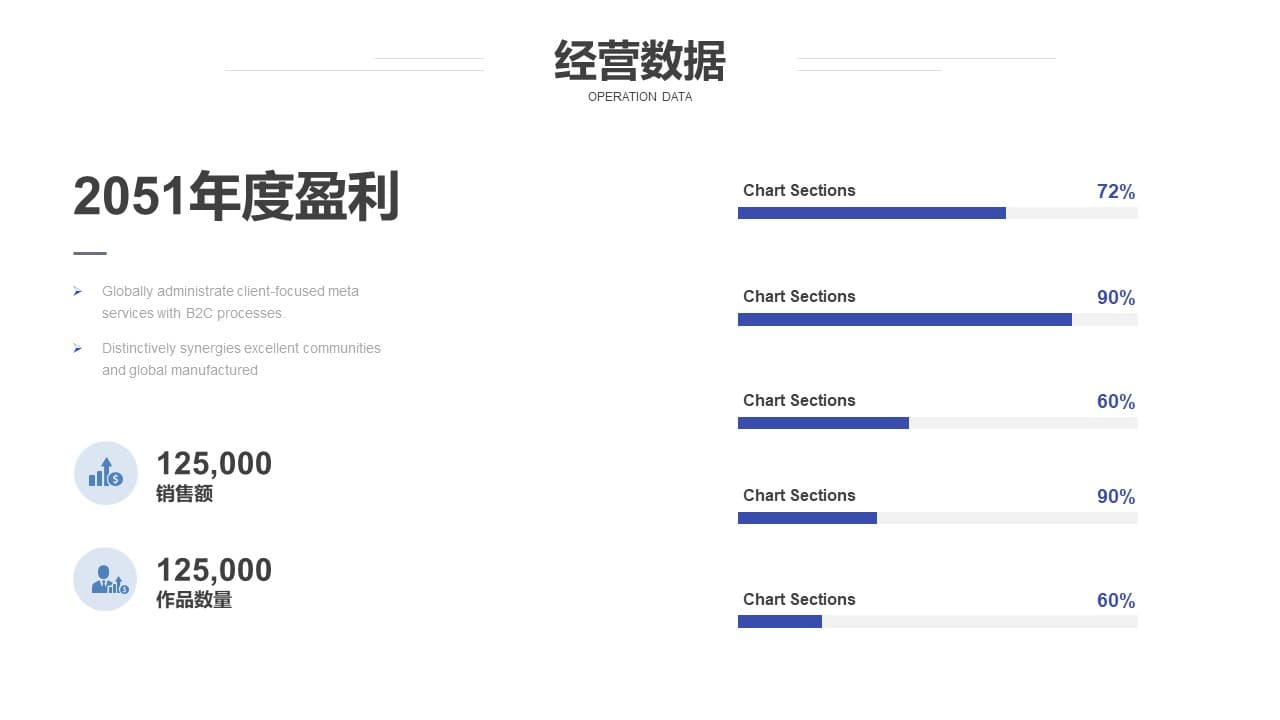1280x720 pixels.
Task: Select the first 60% progress bar
Action: click(938, 423)
